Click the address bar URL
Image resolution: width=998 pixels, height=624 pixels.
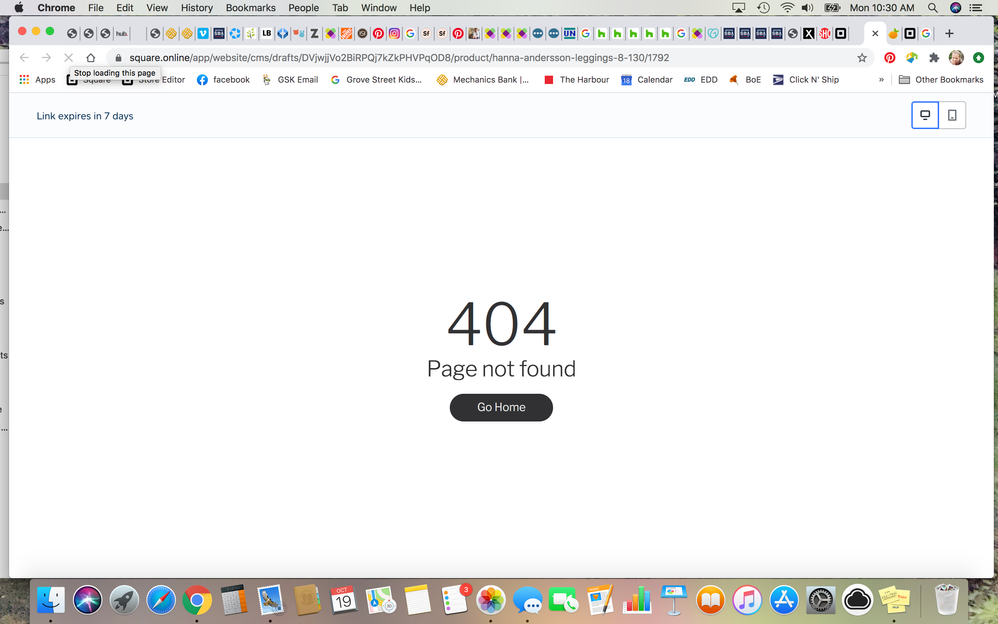(400, 58)
